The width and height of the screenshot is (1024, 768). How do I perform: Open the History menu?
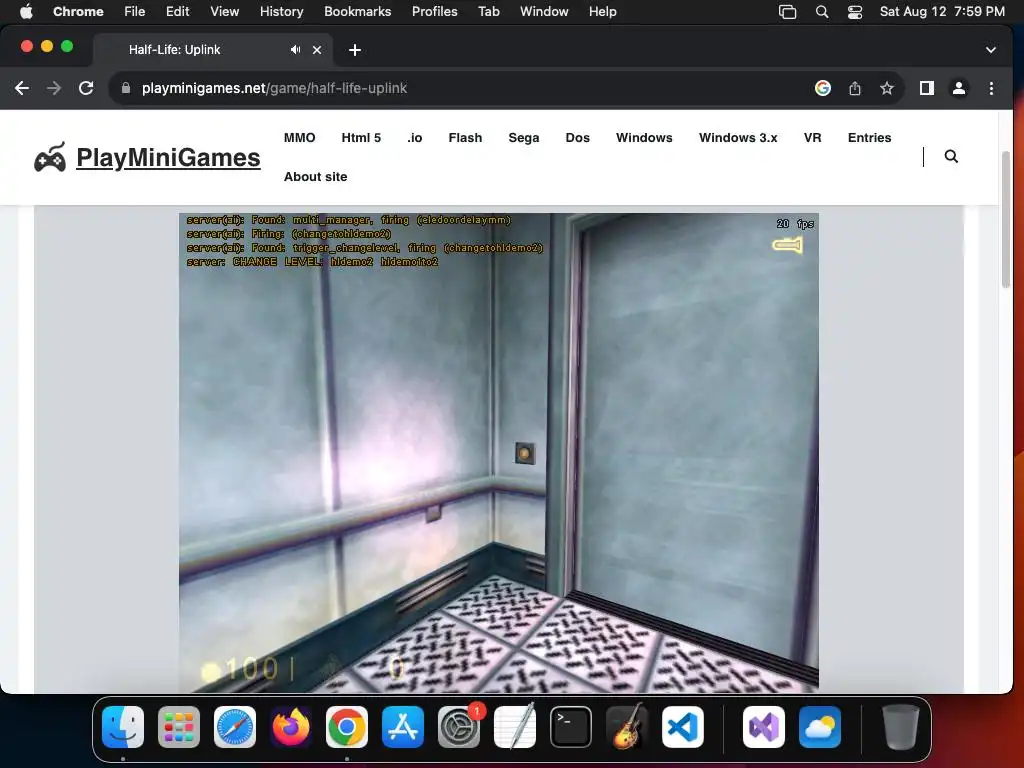point(281,12)
